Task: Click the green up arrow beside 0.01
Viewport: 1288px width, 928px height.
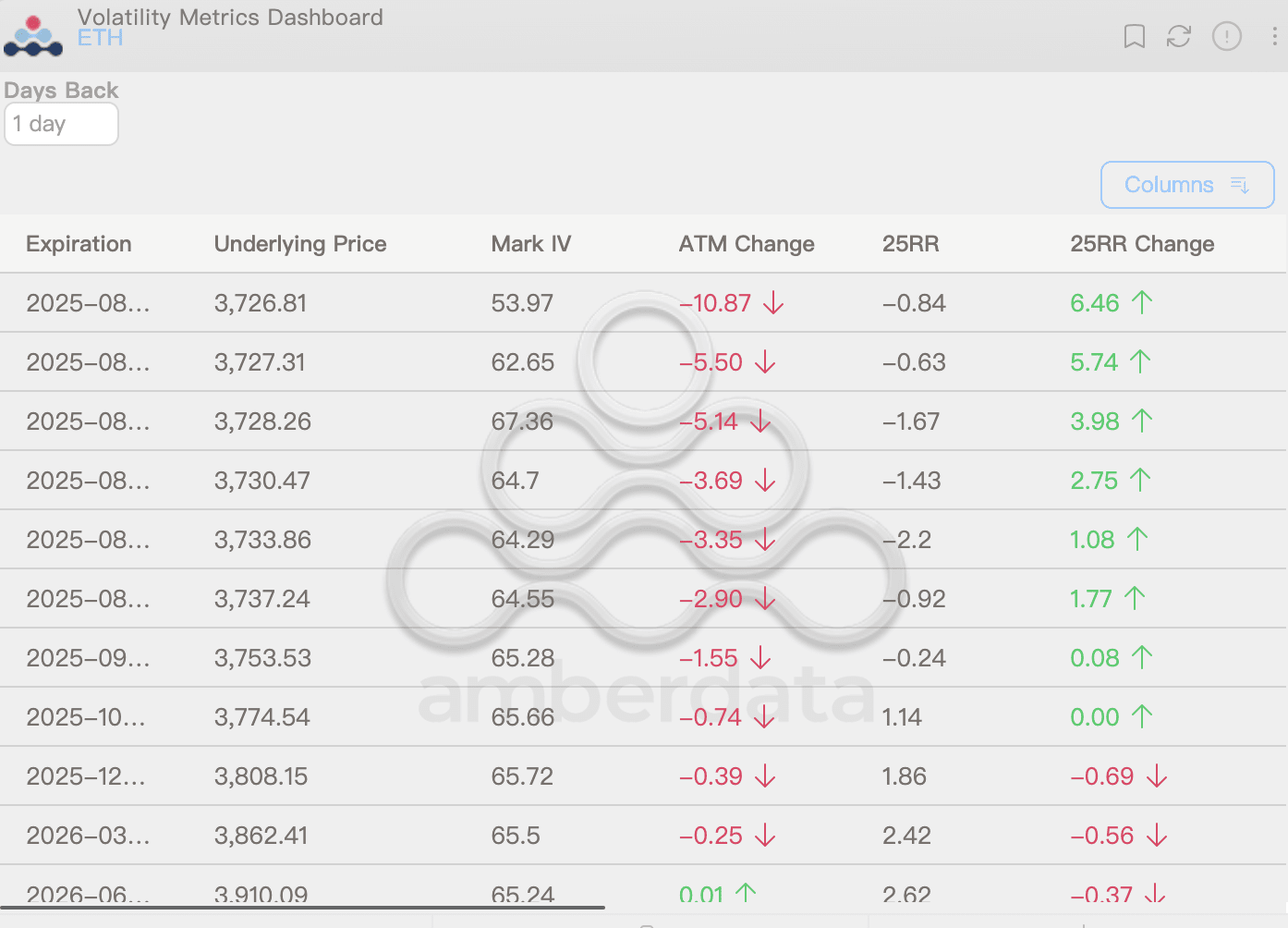Action: coord(745,894)
